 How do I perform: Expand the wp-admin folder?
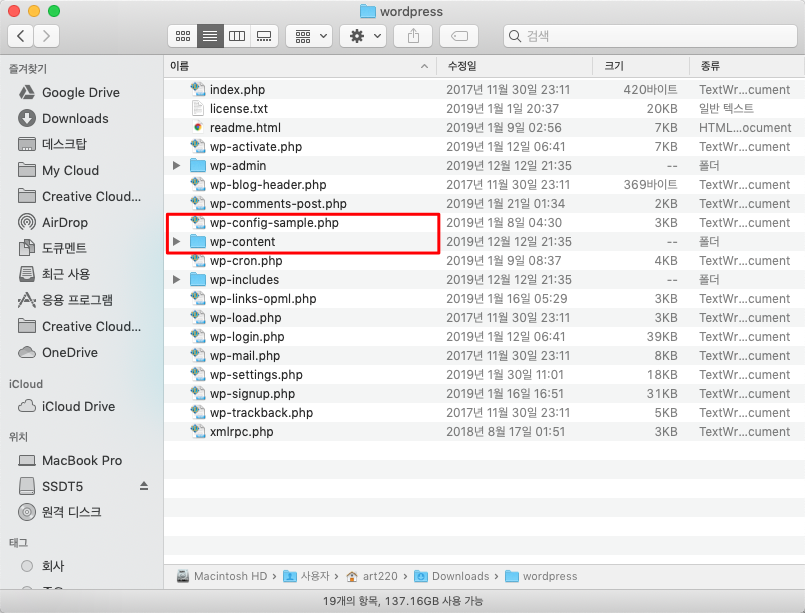click(177, 166)
